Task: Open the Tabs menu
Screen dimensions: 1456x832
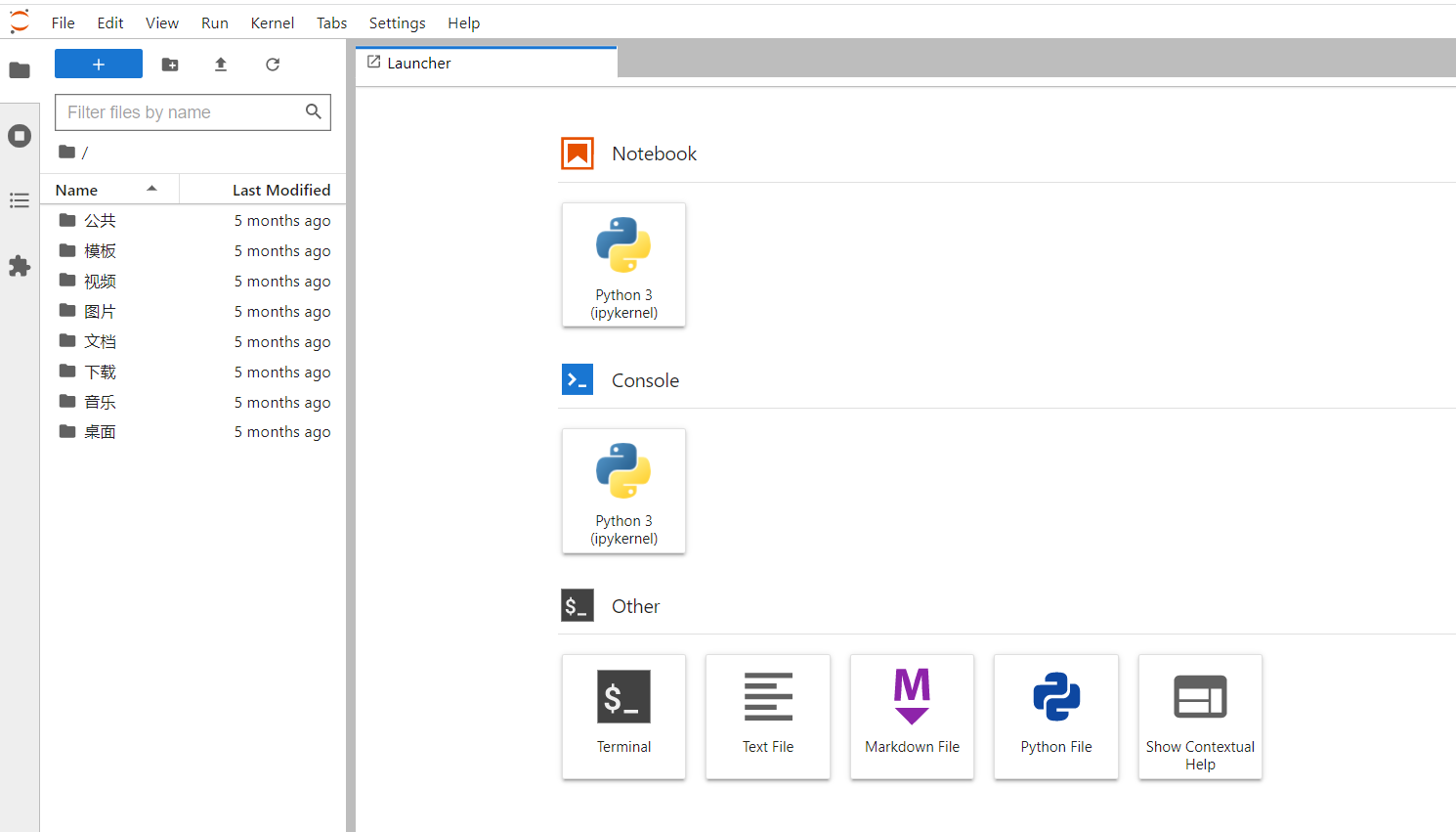Action: click(332, 22)
